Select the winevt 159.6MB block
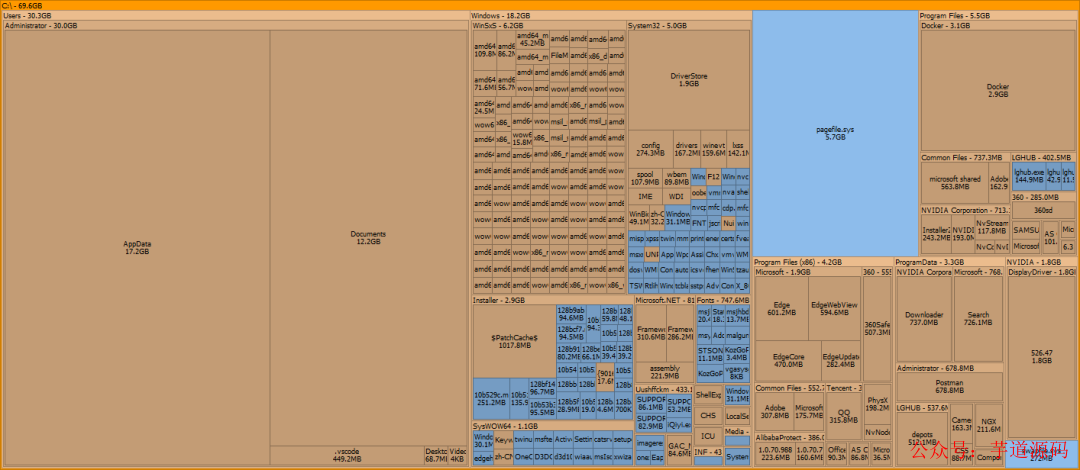 714,150
